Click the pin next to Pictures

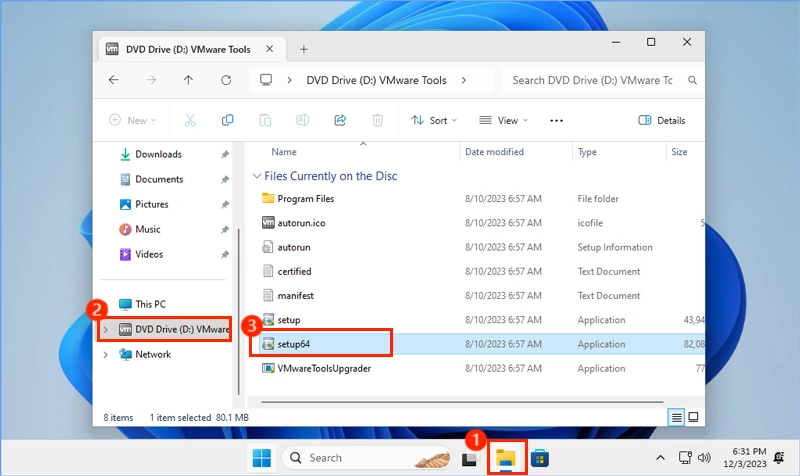coord(224,205)
